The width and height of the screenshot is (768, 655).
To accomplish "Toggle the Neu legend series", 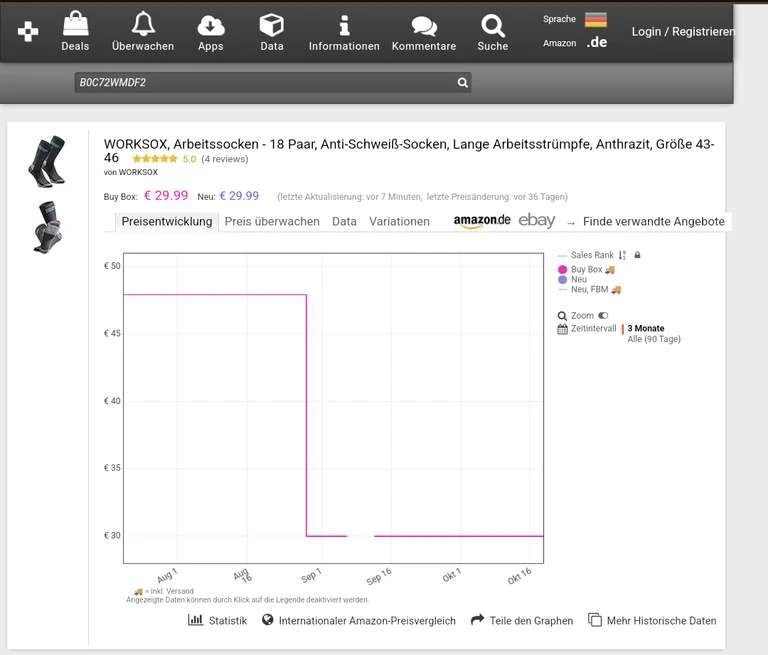I will (x=578, y=280).
